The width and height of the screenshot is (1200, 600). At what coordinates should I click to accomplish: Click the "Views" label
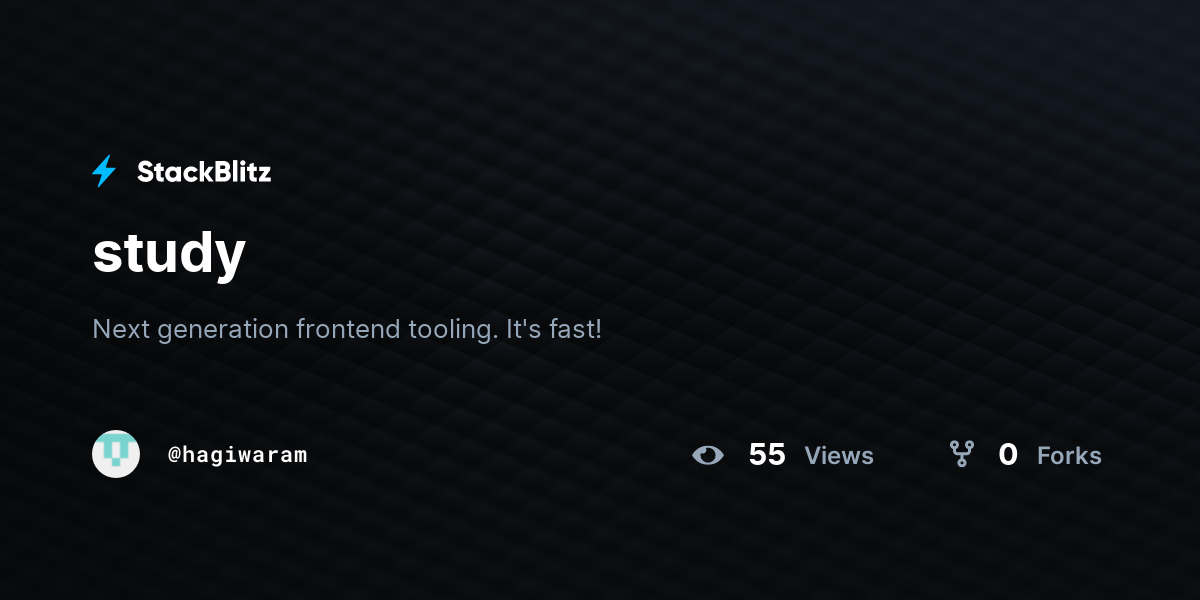point(839,456)
